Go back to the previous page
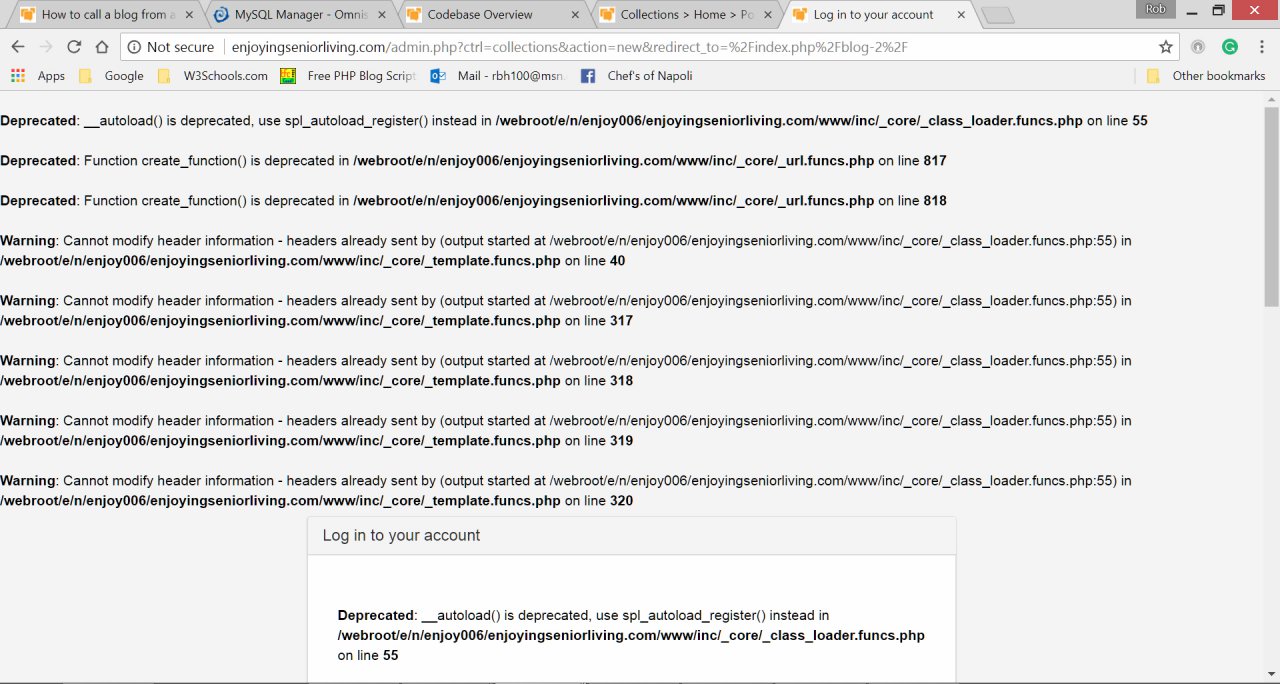Screen dimensions: 1280x684 (18, 47)
